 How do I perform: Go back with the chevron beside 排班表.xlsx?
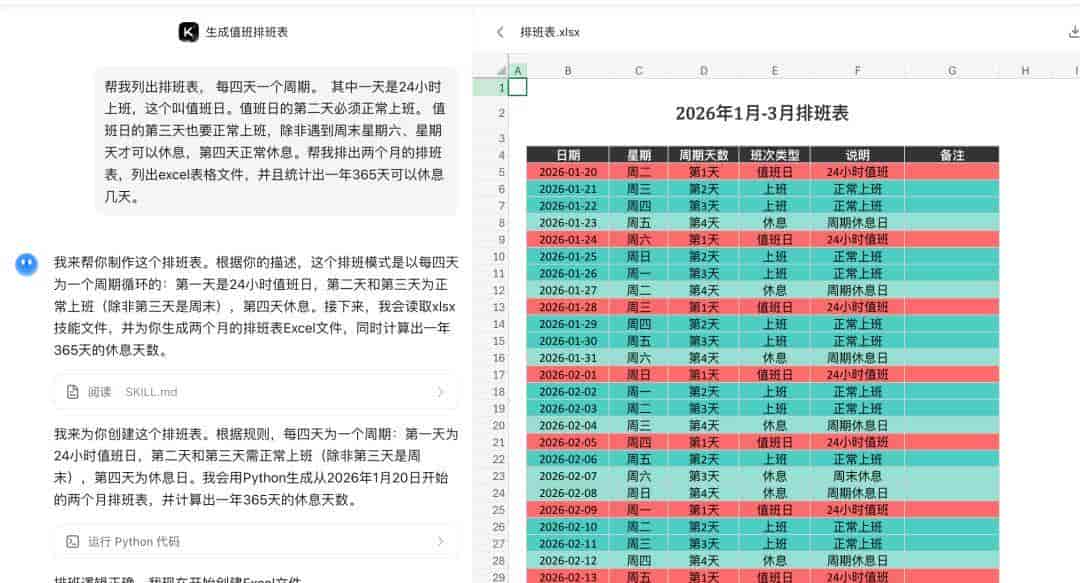tap(500, 32)
